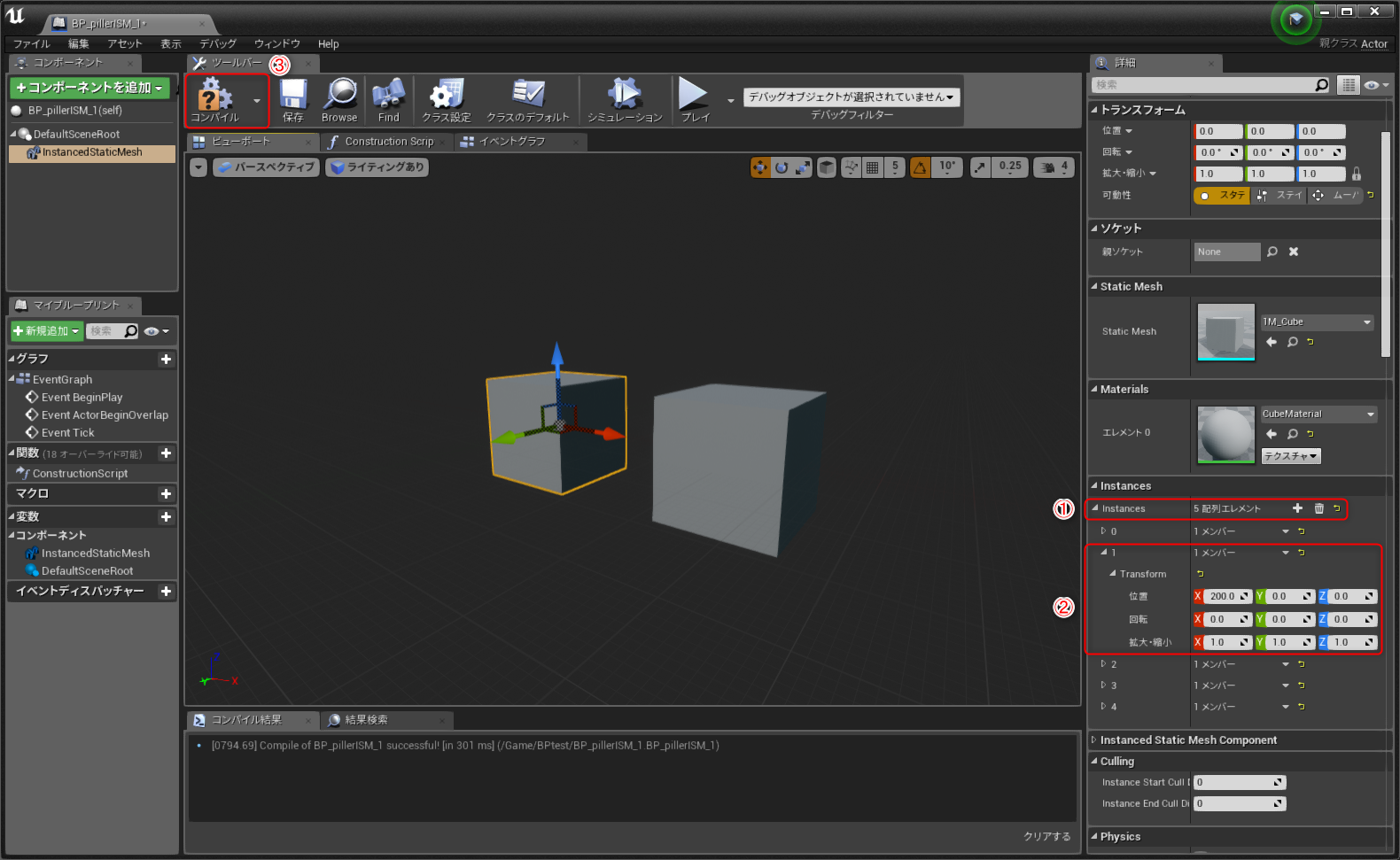Click the camera speed icon in viewport
This screenshot has height=860, width=1400.
pos(1049,167)
